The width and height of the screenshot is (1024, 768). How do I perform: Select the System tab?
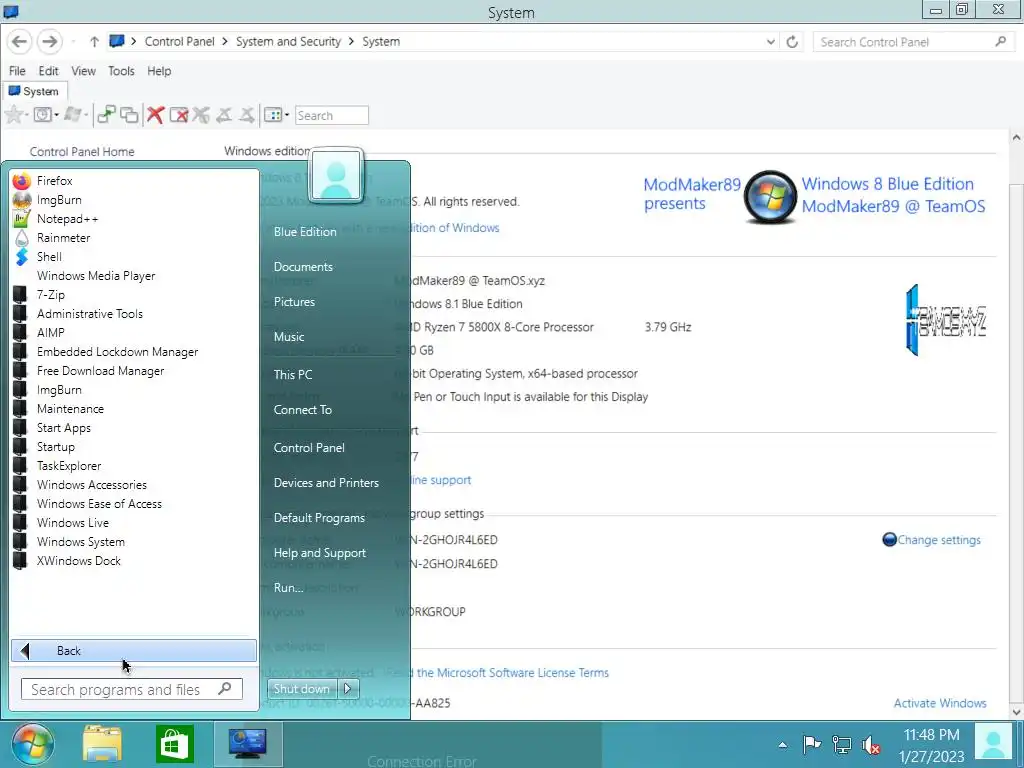point(34,91)
